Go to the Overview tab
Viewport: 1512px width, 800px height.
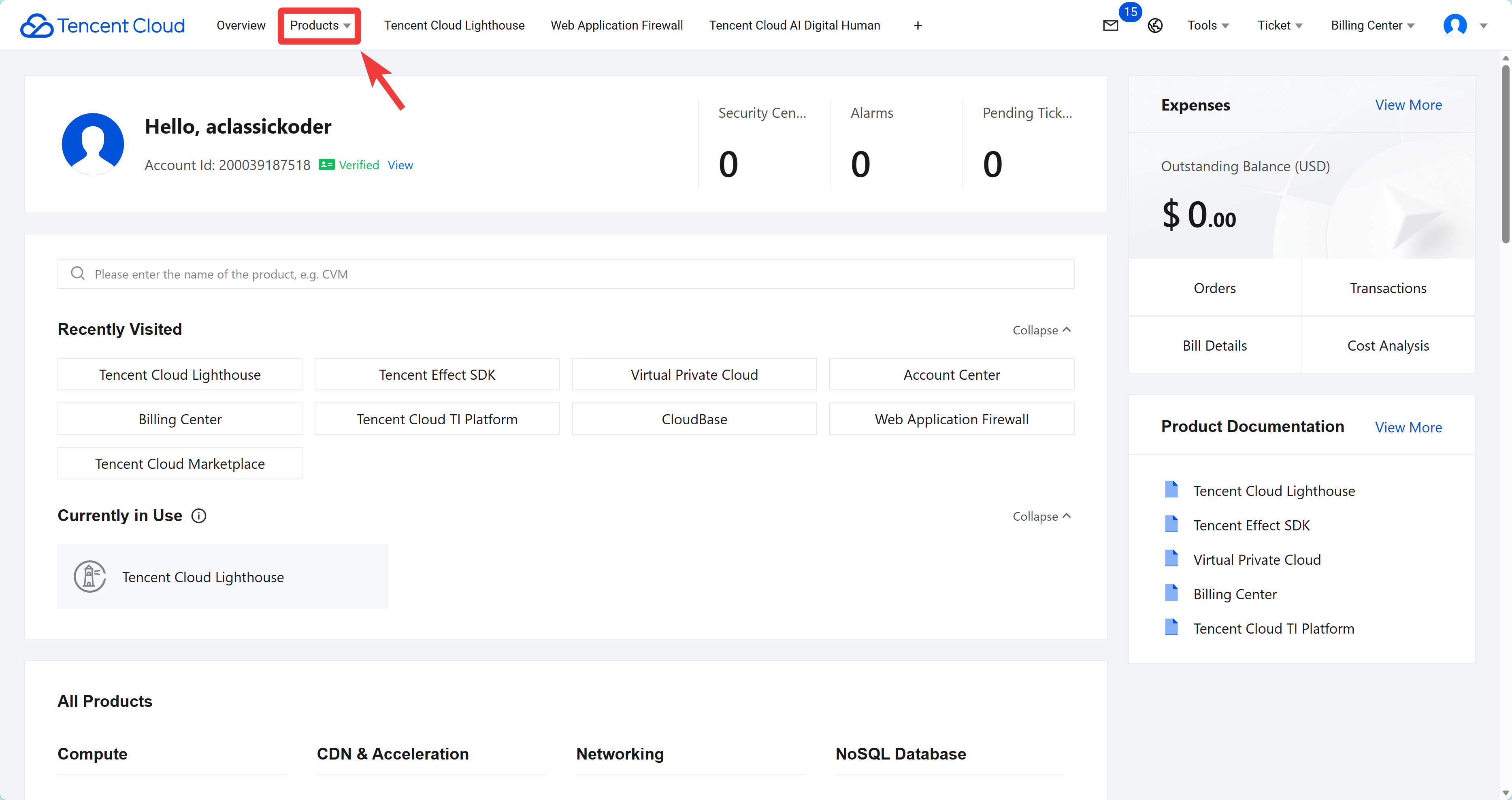(x=241, y=25)
